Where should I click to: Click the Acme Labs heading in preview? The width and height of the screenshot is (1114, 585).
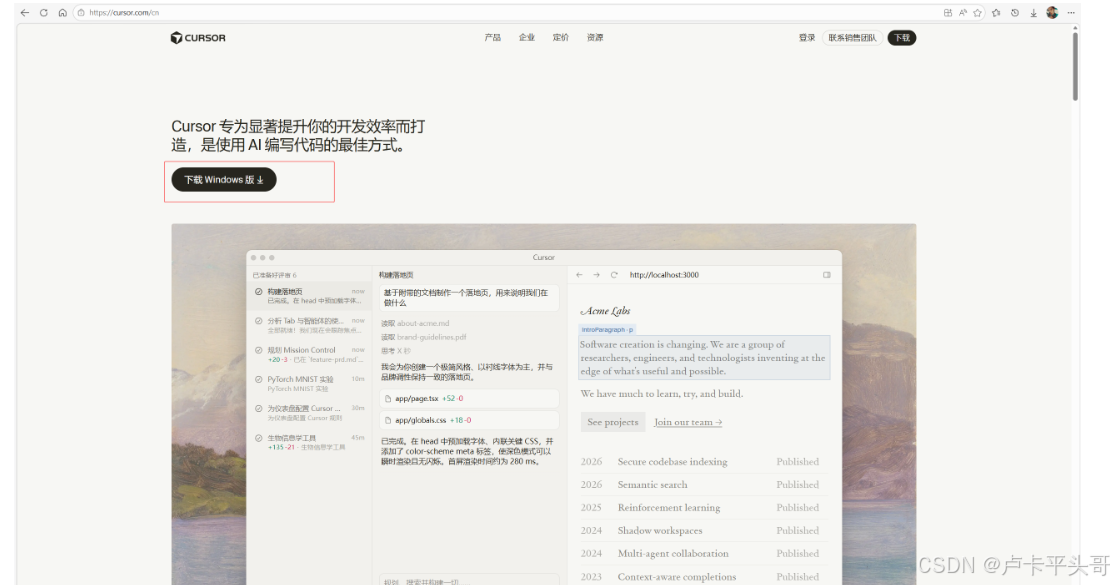tap(605, 311)
